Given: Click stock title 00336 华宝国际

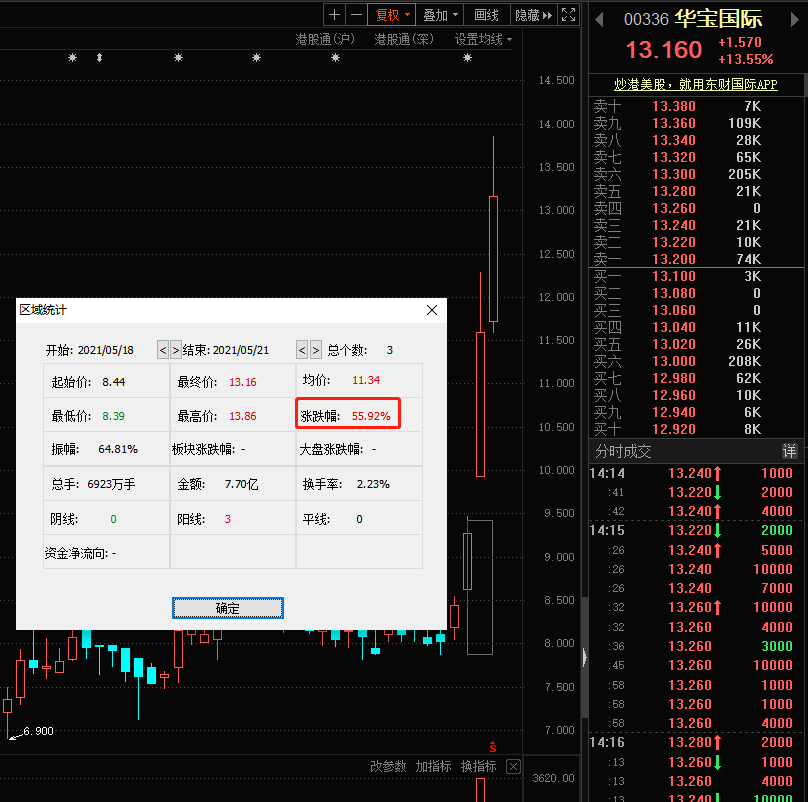Looking at the screenshot, I should 693,19.
